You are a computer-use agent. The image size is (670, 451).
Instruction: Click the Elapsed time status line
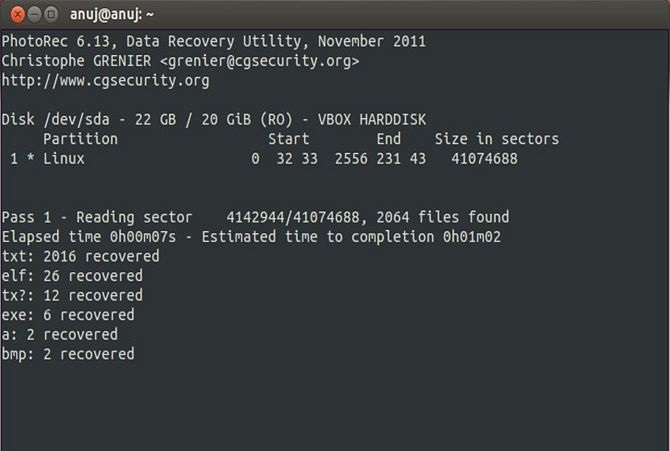[251, 237]
